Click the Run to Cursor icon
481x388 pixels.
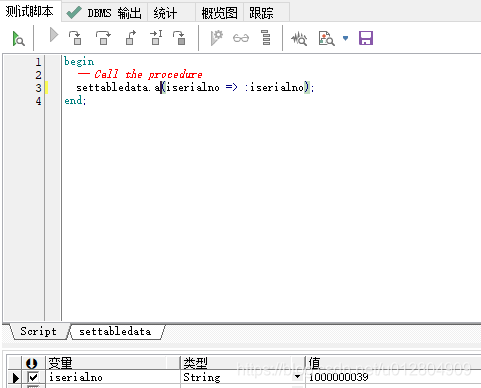[x=156, y=38]
